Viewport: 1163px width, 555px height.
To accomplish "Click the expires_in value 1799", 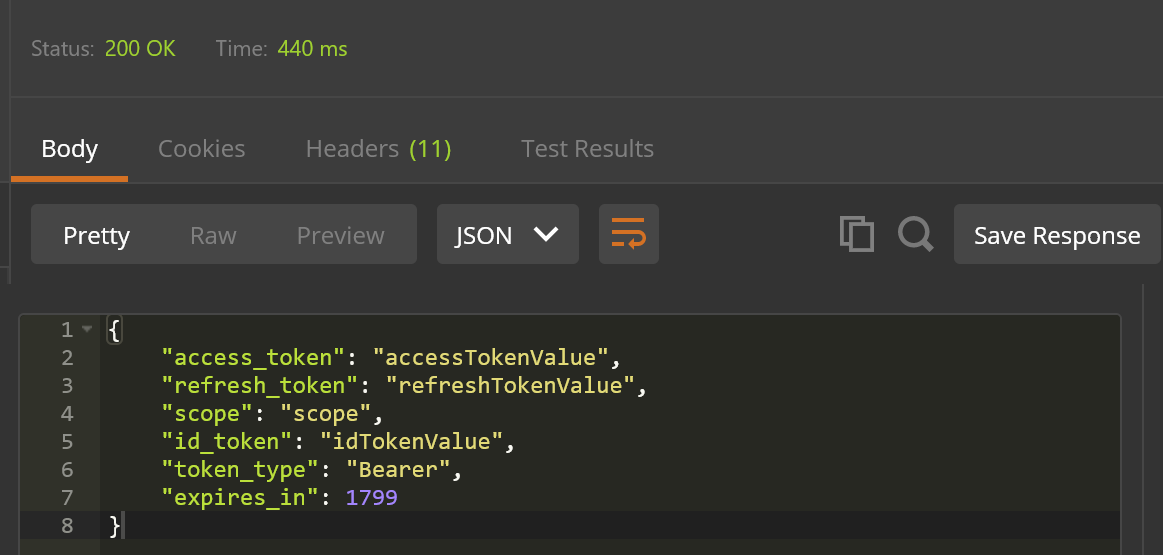I will pos(371,497).
